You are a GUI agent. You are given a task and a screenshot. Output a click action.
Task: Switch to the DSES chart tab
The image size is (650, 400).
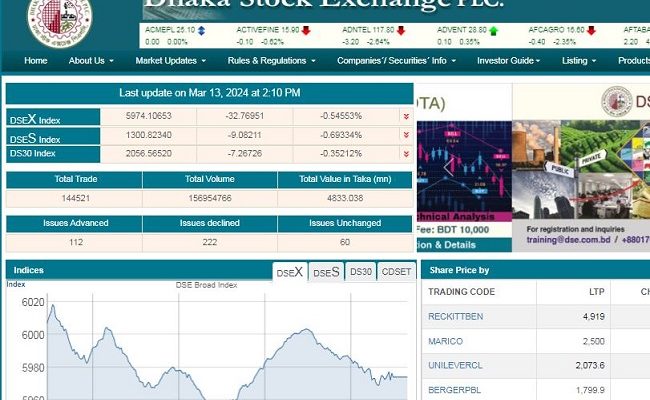(x=326, y=272)
